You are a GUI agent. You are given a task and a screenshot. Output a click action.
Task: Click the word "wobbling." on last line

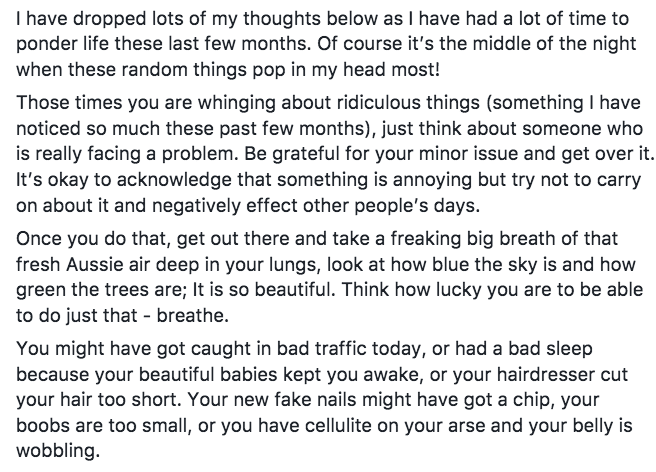58,451
